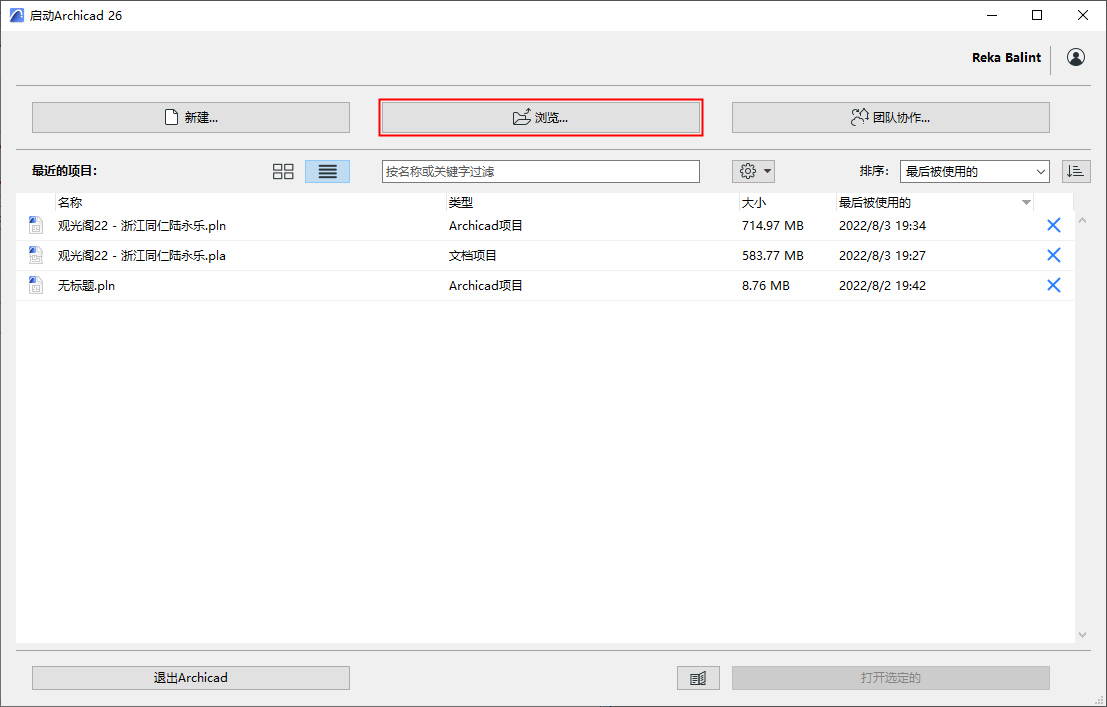Image resolution: width=1107 pixels, height=707 pixels.
Task: Click the file icon of 无标题.pln row
Action: 35,286
